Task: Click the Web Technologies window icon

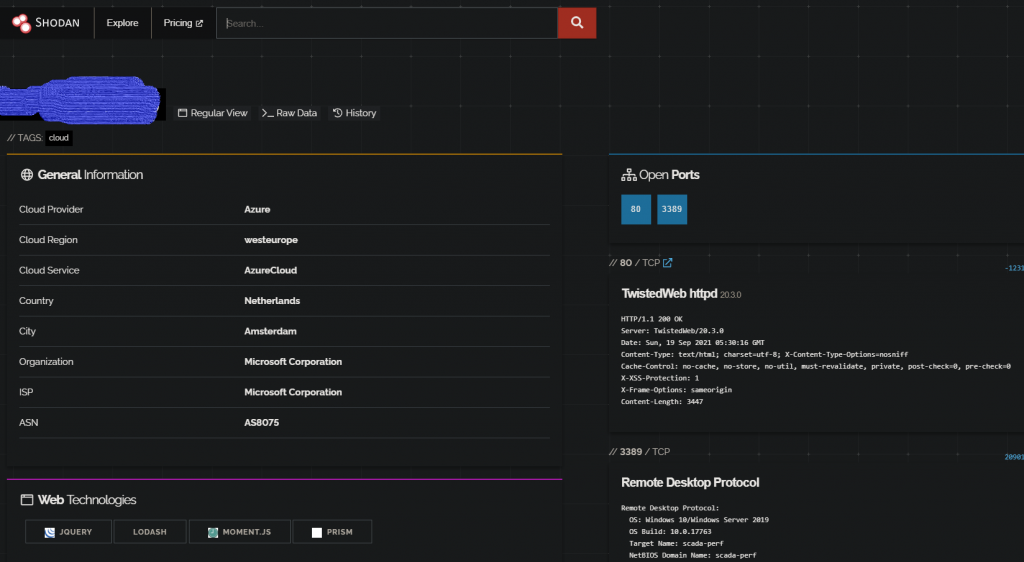Action: point(27,499)
